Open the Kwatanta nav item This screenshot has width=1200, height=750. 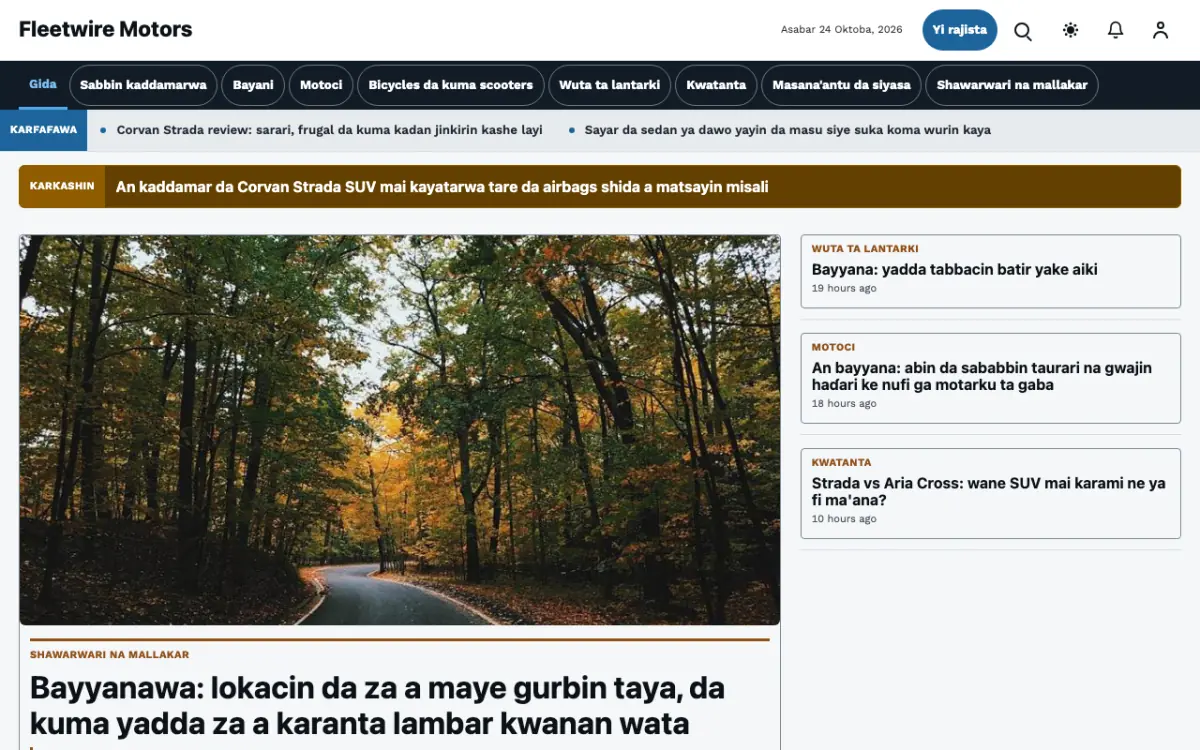click(x=716, y=85)
